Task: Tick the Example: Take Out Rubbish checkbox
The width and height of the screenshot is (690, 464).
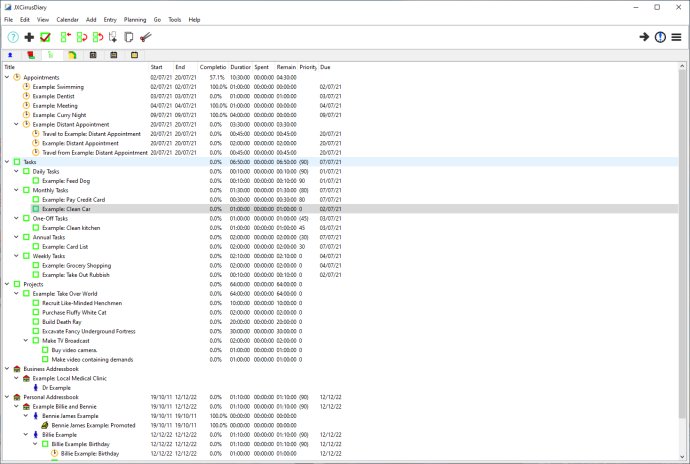Action: click(x=36, y=275)
